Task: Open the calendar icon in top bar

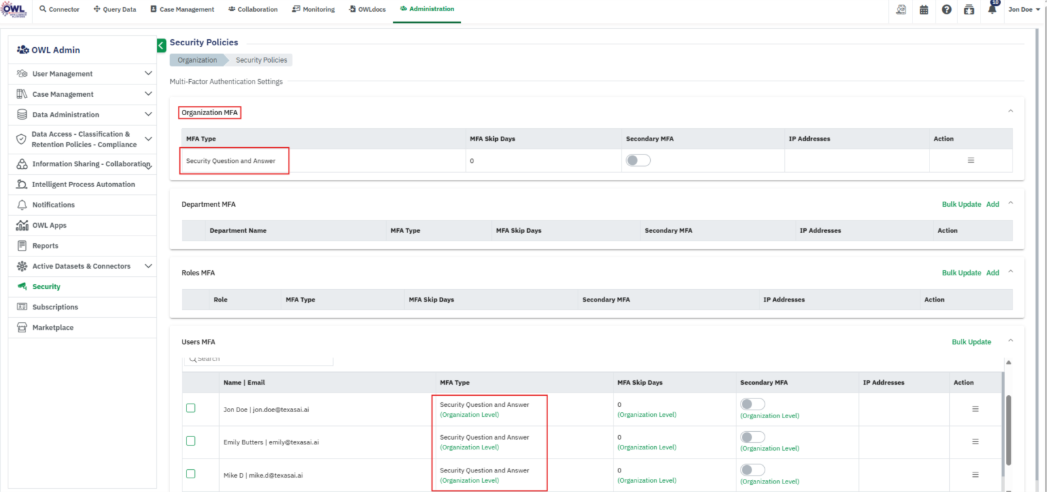Action: [924, 9]
